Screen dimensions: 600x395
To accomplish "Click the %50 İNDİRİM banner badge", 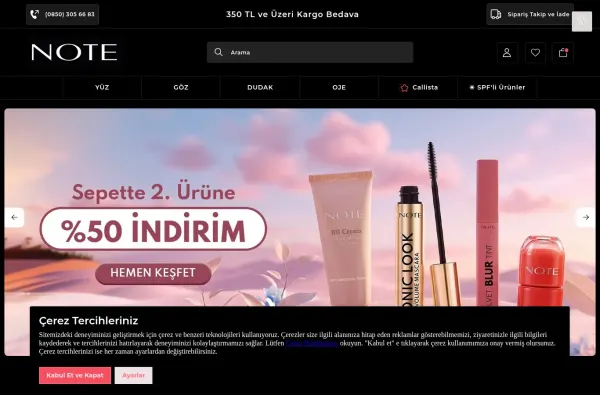I will [x=153, y=229].
